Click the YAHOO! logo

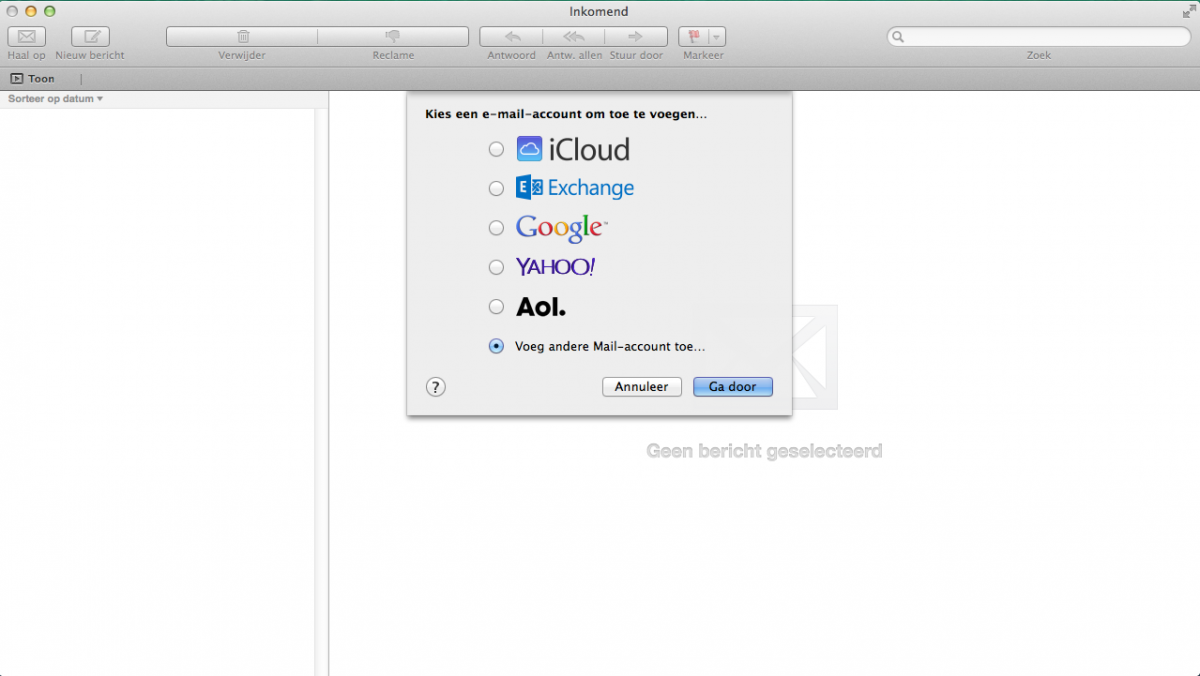tap(555, 267)
